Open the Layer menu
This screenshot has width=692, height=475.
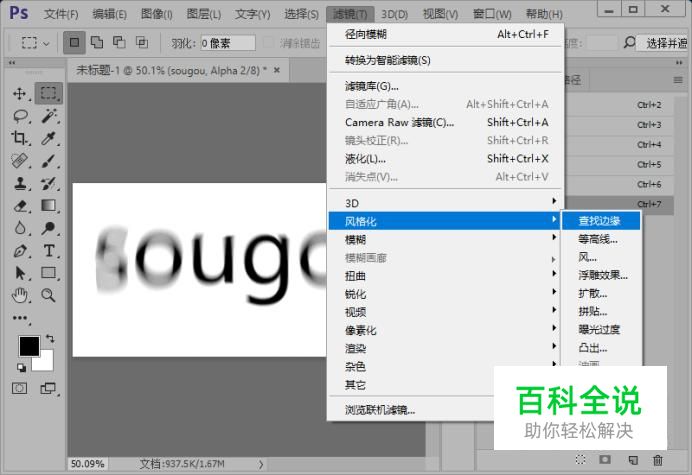coord(203,14)
